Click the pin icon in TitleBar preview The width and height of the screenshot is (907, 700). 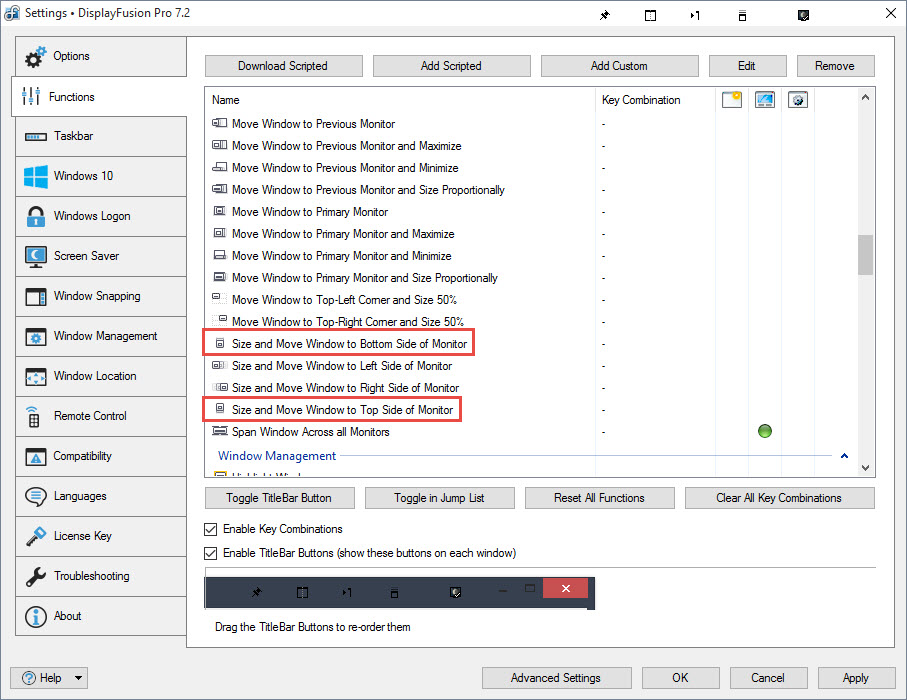(257, 592)
